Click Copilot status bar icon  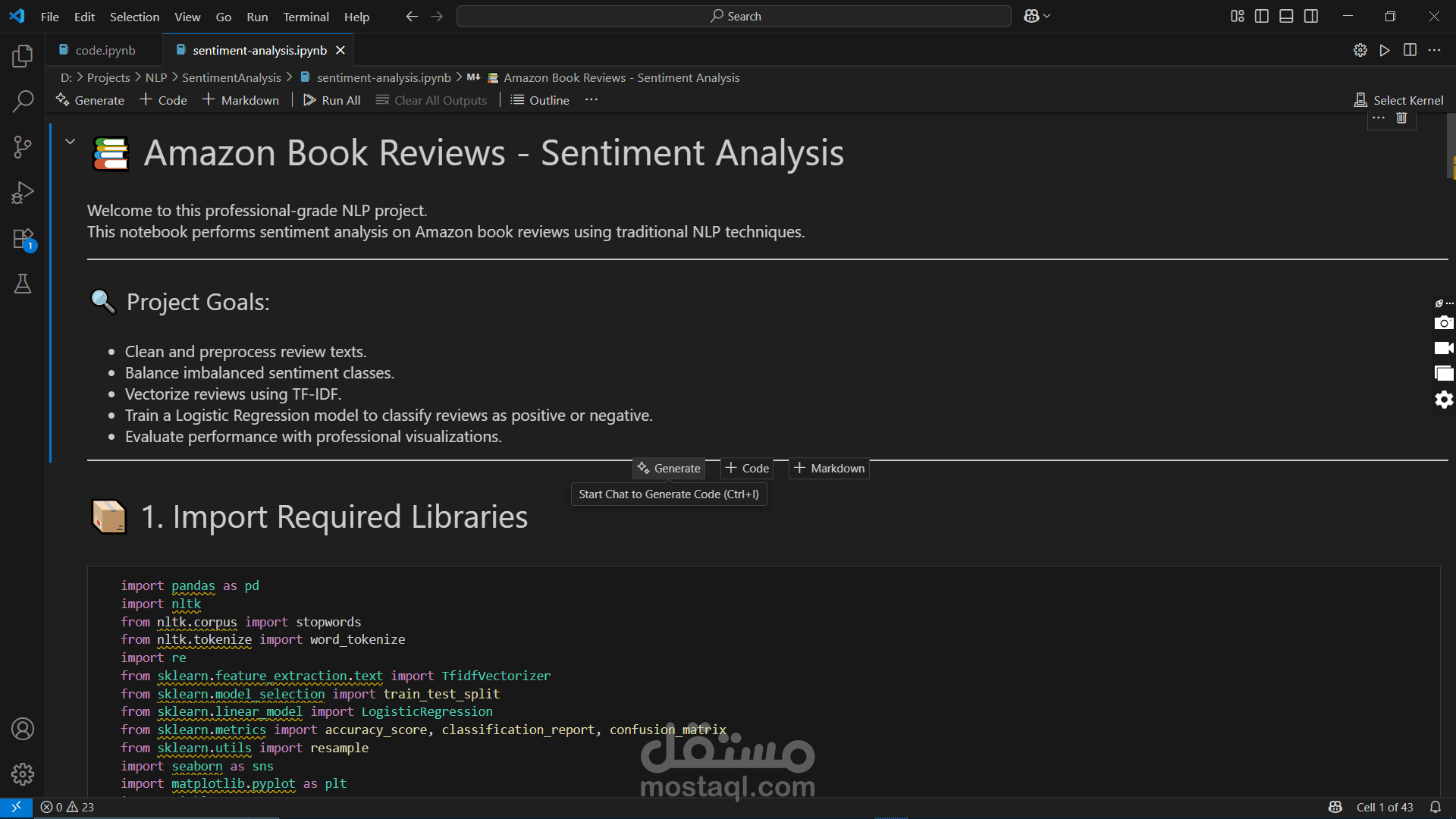tap(1335, 807)
